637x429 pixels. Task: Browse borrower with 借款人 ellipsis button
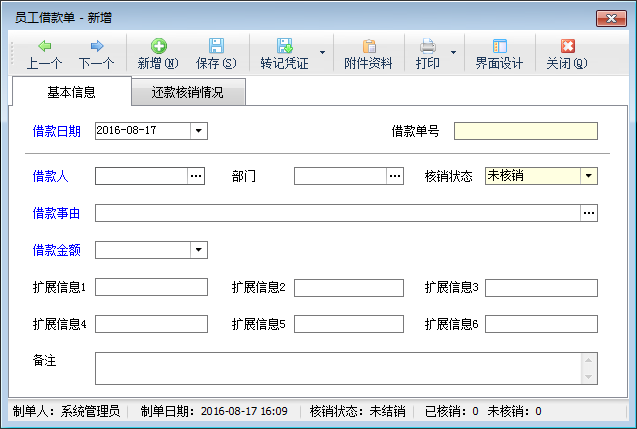(197, 176)
